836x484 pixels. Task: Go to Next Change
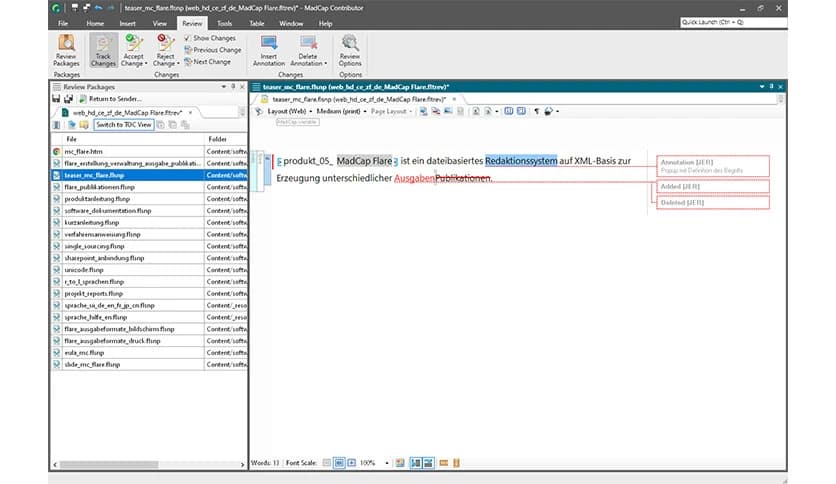click(x=207, y=62)
